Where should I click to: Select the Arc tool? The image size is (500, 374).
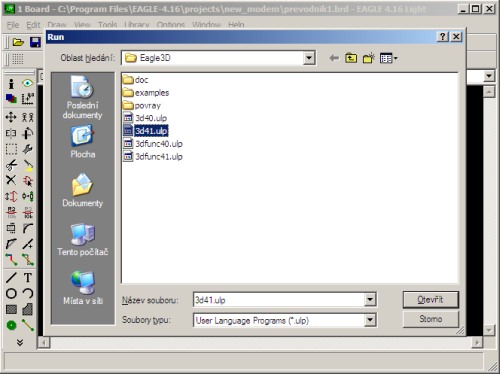point(28,293)
